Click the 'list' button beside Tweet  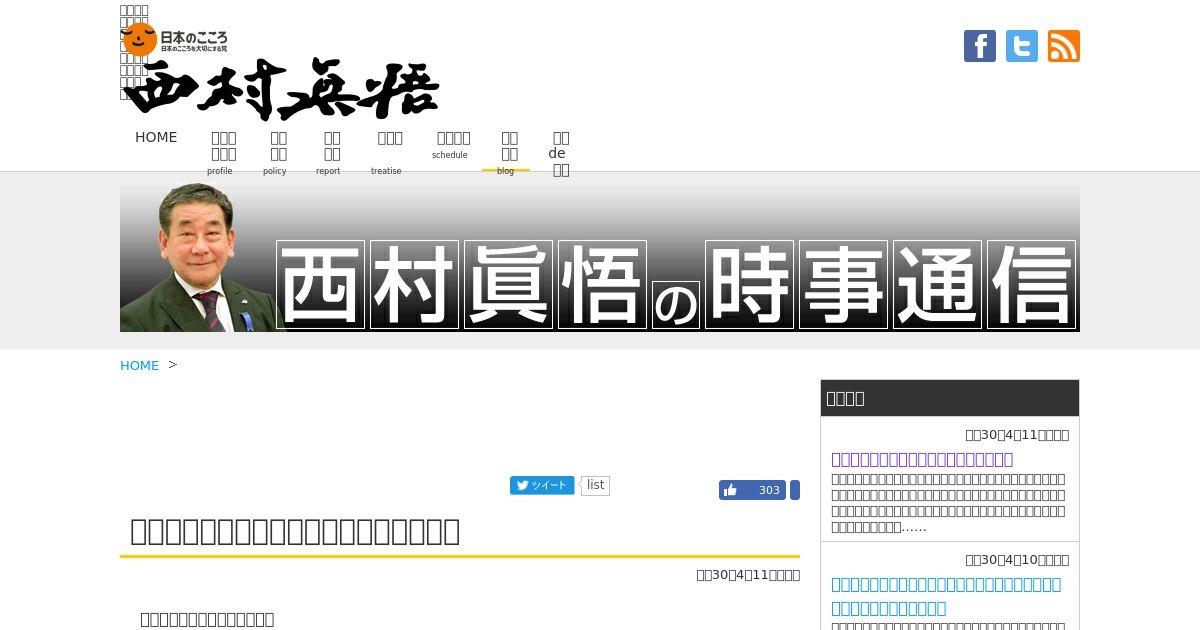click(595, 485)
